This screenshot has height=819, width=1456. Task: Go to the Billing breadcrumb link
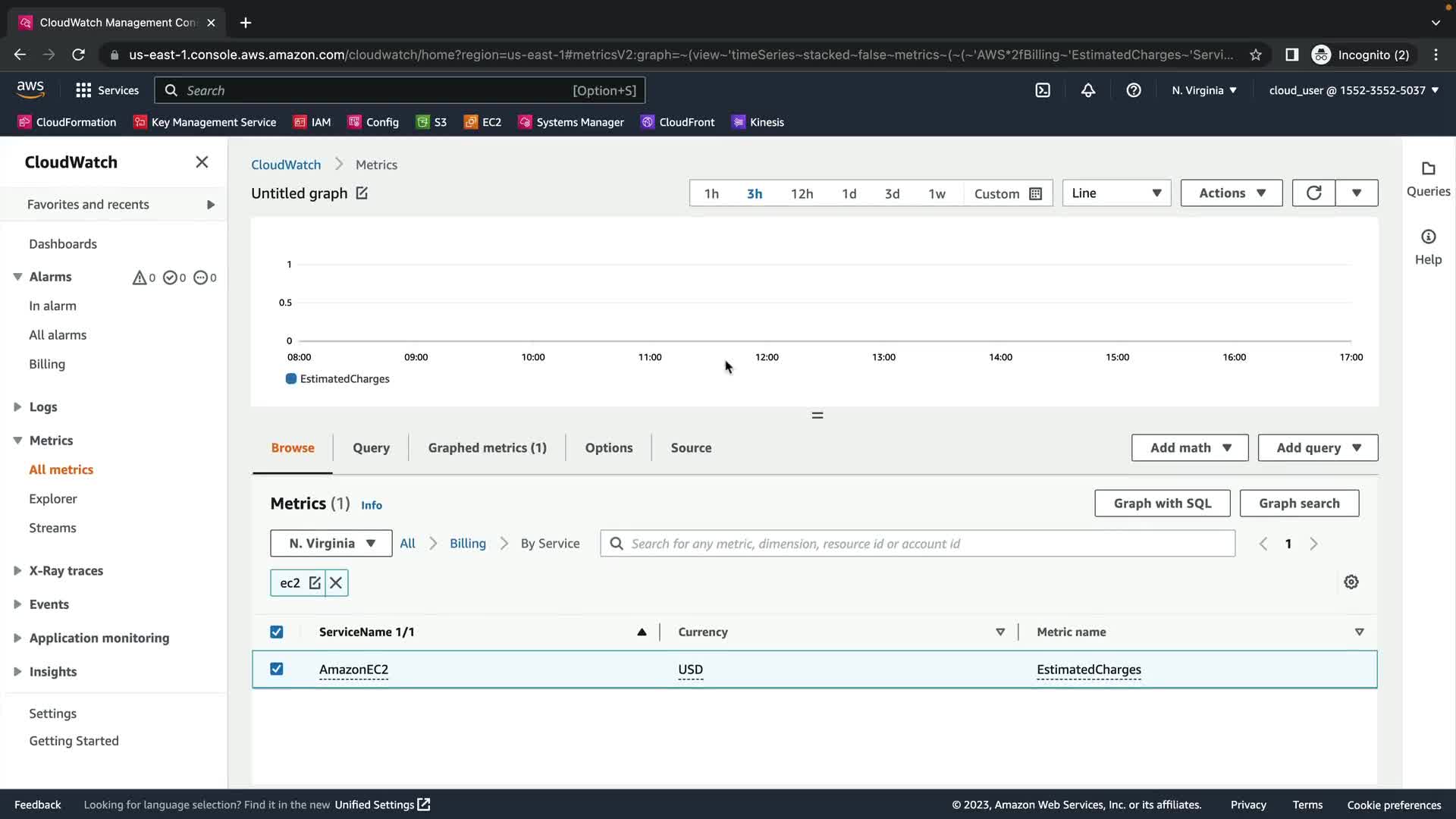[467, 544]
